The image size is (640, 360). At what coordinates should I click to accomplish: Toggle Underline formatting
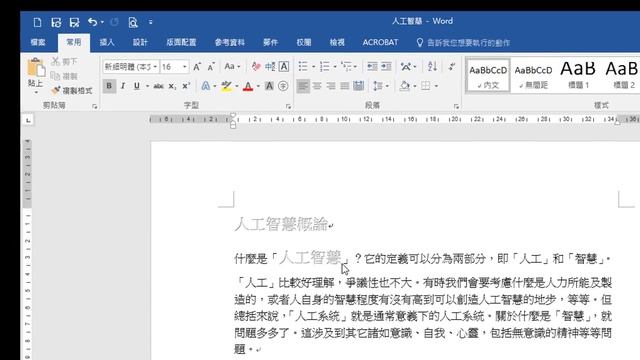click(137, 86)
